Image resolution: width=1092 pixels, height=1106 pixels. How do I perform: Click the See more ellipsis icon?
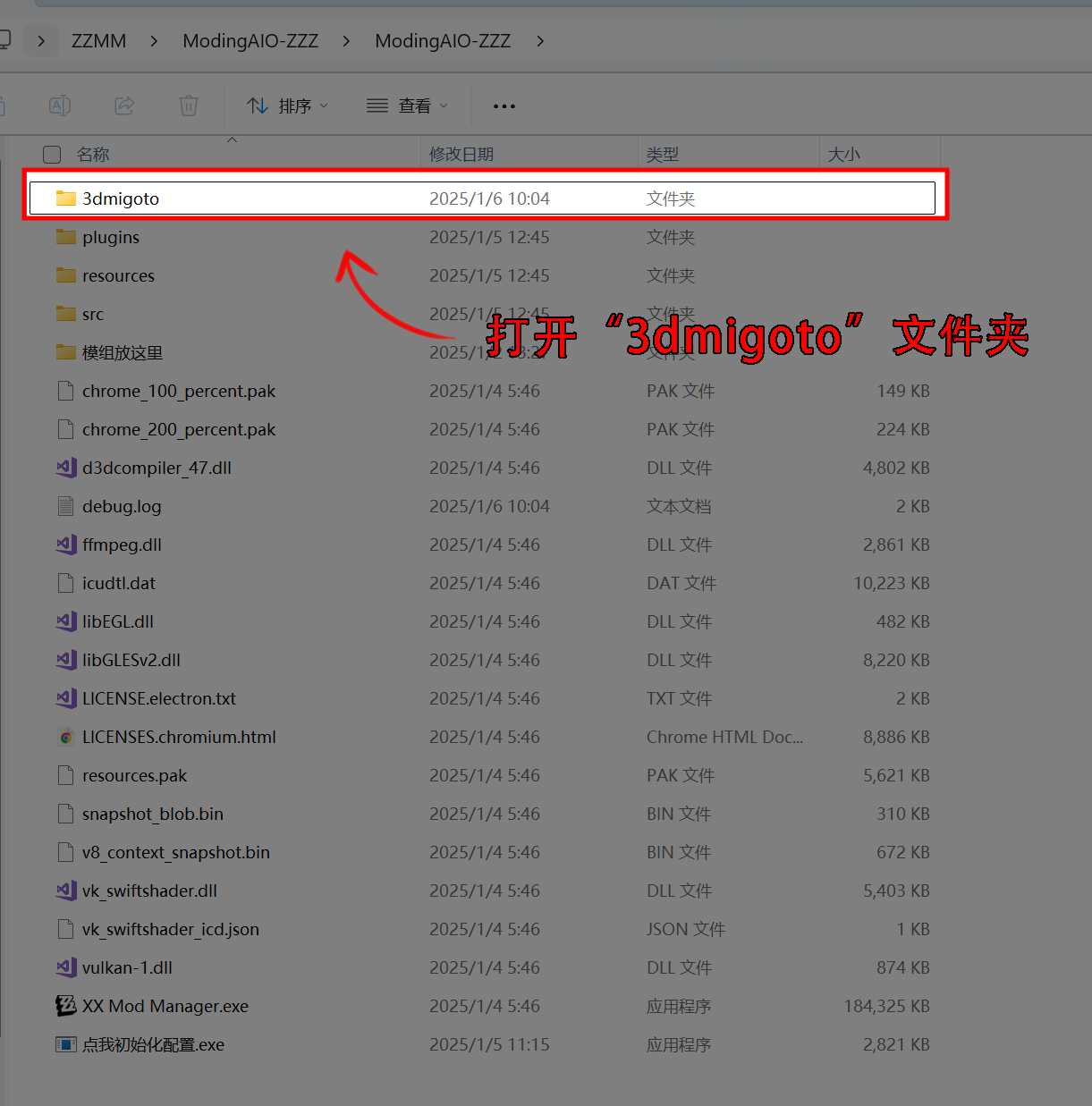coord(504,106)
